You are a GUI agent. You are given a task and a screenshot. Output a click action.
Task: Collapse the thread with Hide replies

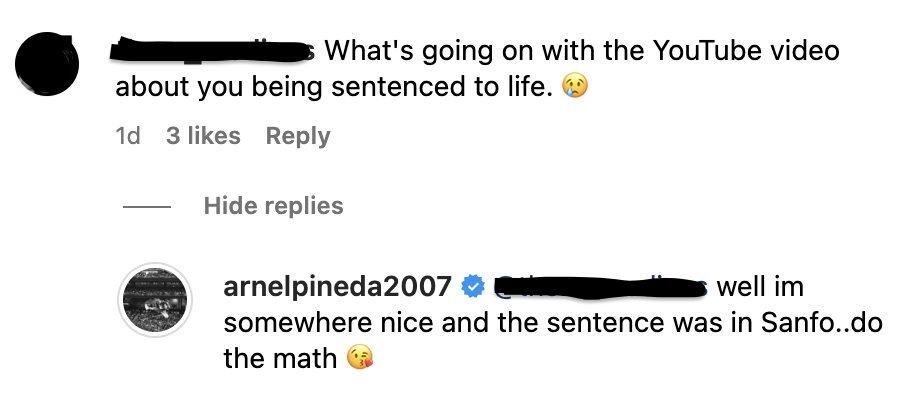pyautogui.click(x=273, y=206)
